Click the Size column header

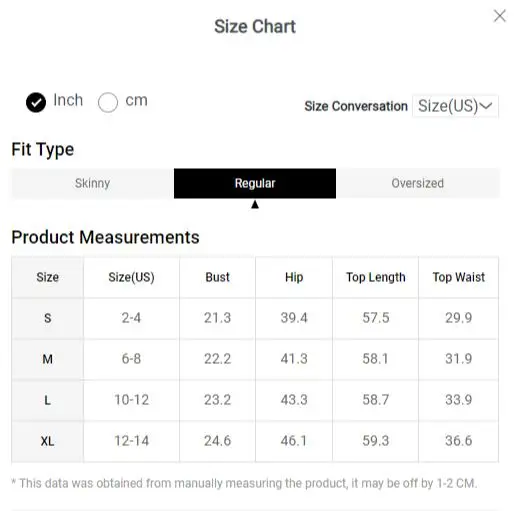click(48, 277)
